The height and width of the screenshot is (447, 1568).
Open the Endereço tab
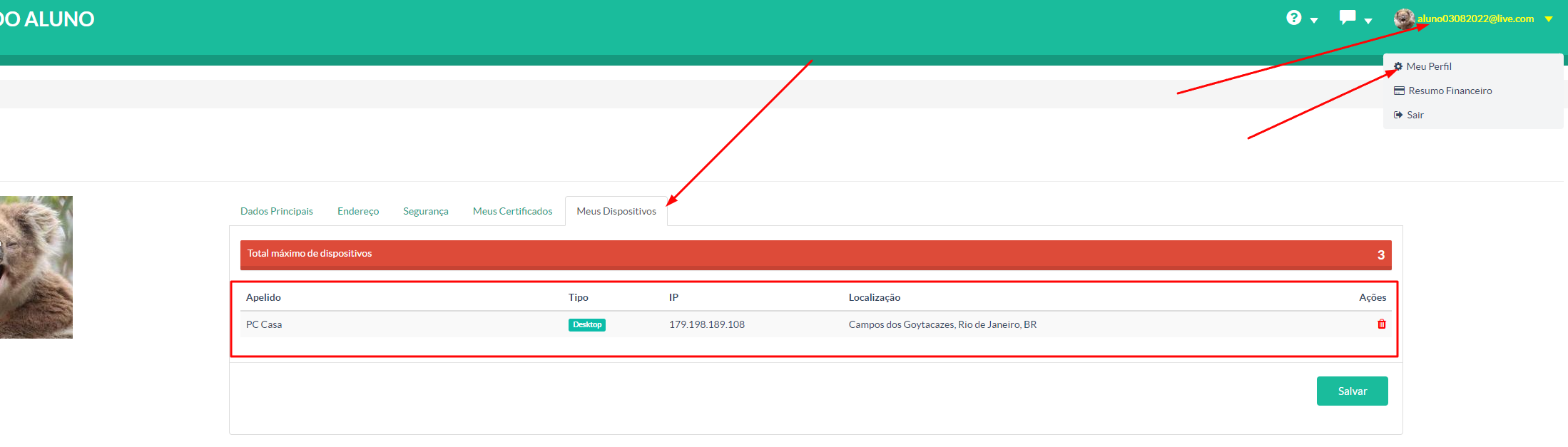point(358,211)
